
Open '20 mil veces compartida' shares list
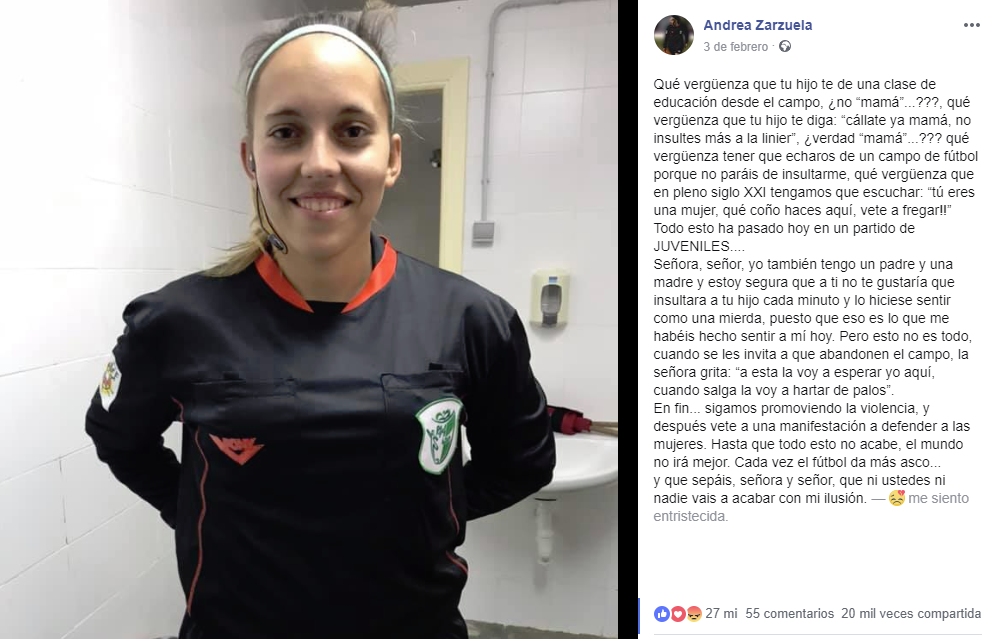click(911, 614)
